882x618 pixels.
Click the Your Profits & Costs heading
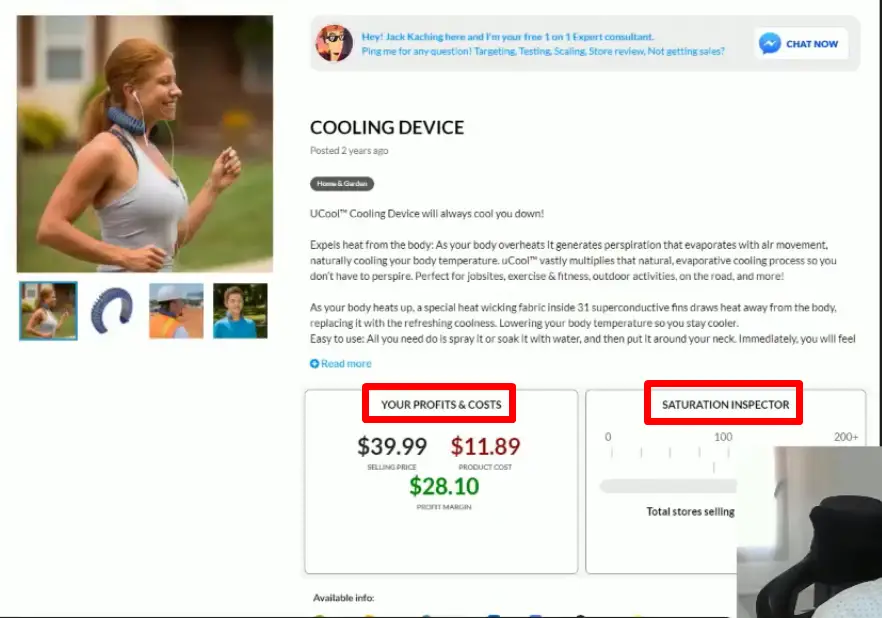tap(441, 405)
